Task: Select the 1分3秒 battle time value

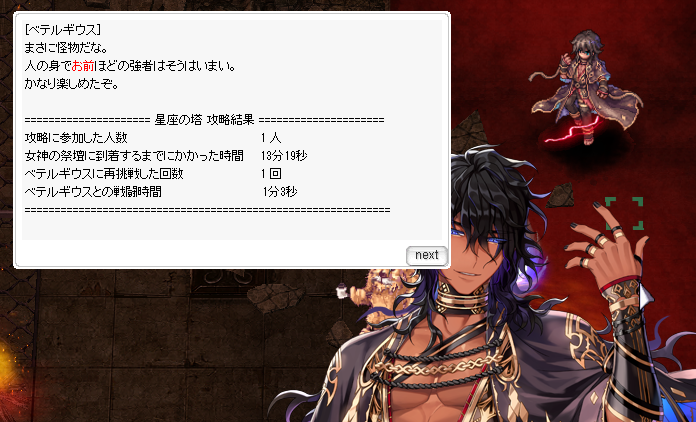Action: pyautogui.click(x=280, y=192)
